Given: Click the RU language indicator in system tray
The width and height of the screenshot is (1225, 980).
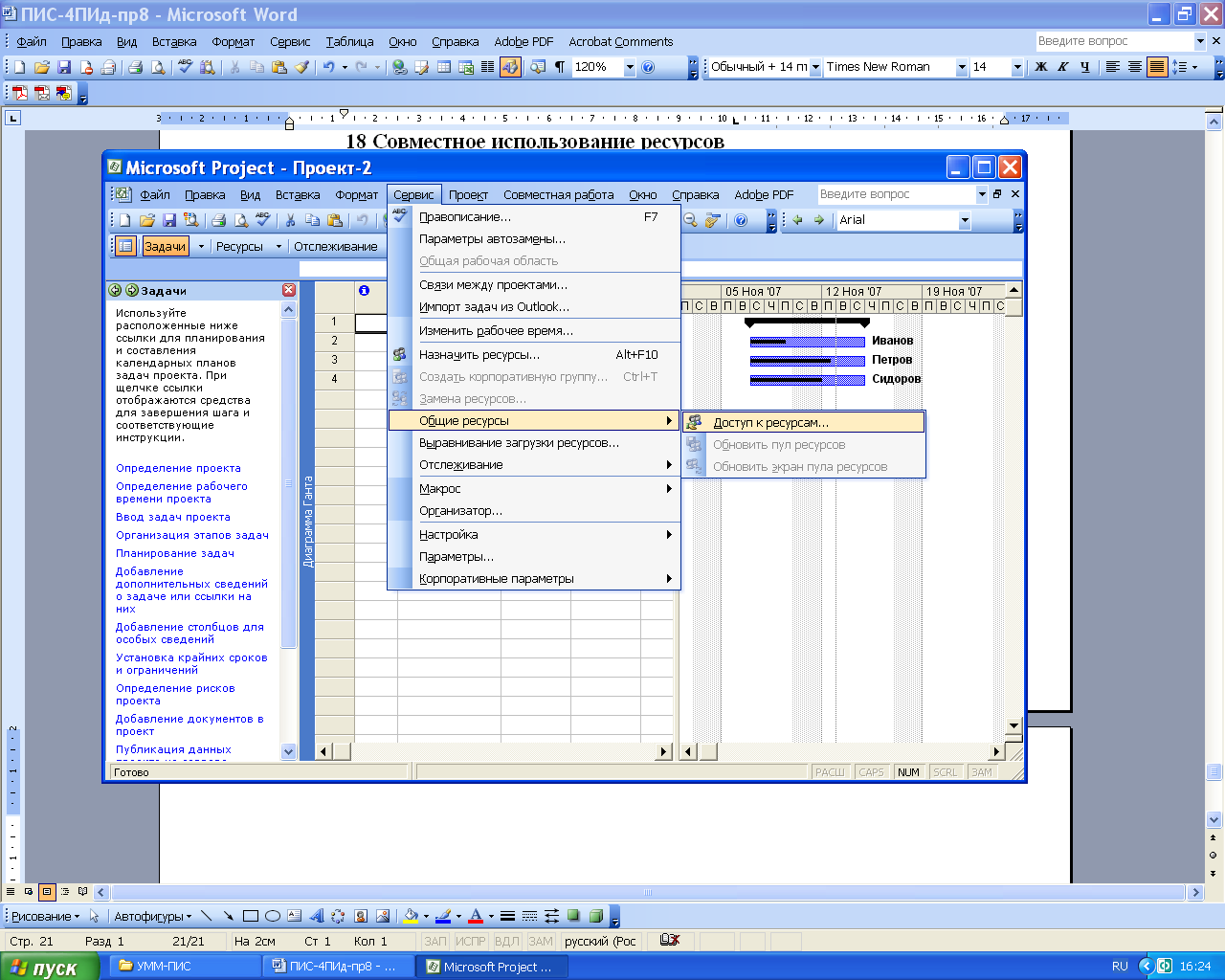Looking at the screenshot, I should pos(1120,967).
